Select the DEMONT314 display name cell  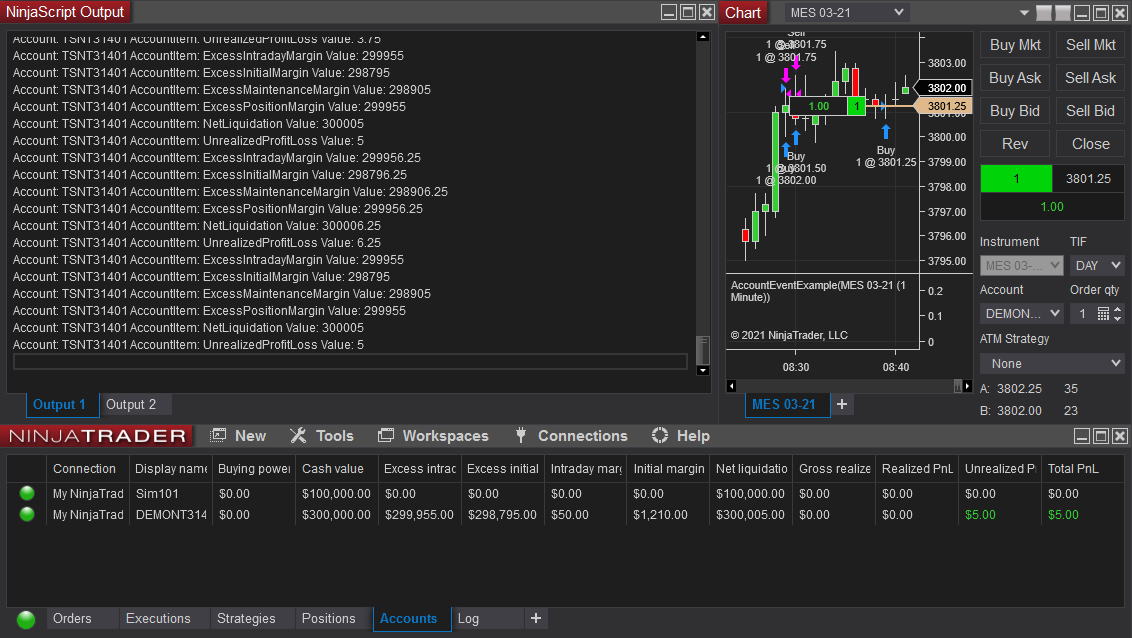pos(171,515)
